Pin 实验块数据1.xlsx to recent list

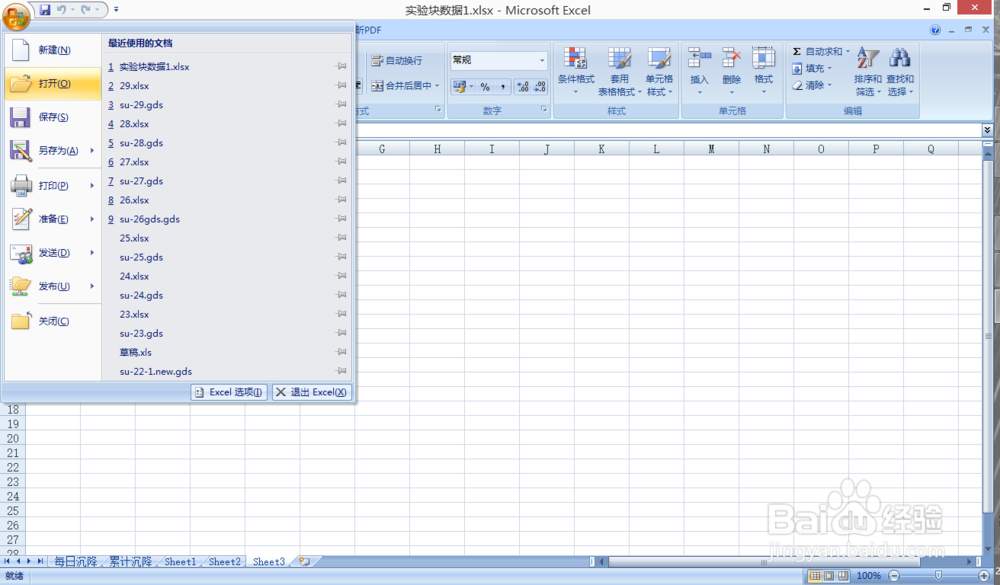pyautogui.click(x=342, y=66)
